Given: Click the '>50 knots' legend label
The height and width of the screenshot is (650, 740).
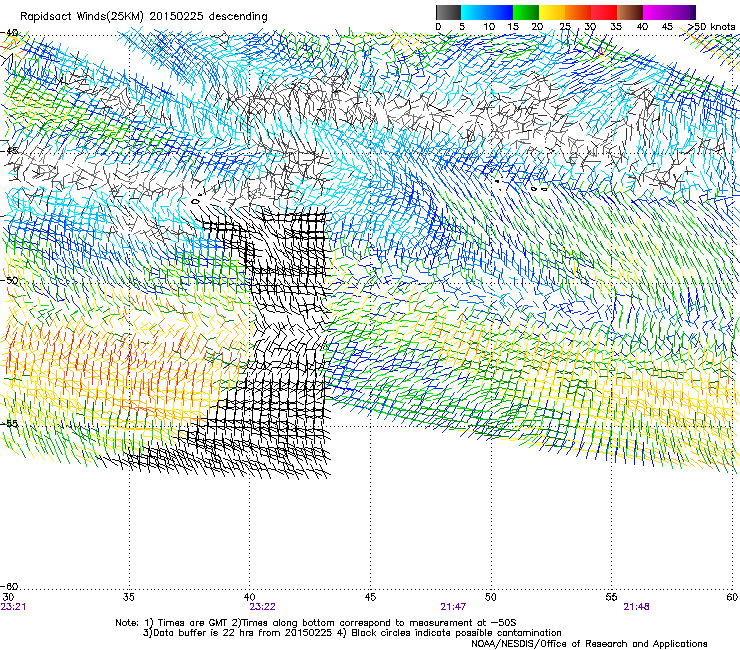Looking at the screenshot, I should [x=711, y=27].
